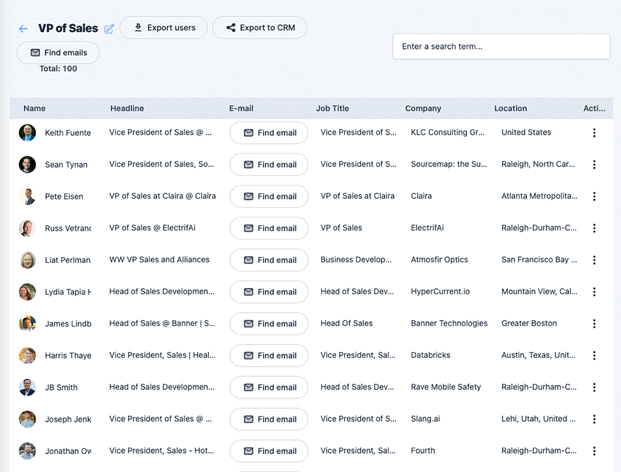Find email for Russ Vetrano

point(269,228)
